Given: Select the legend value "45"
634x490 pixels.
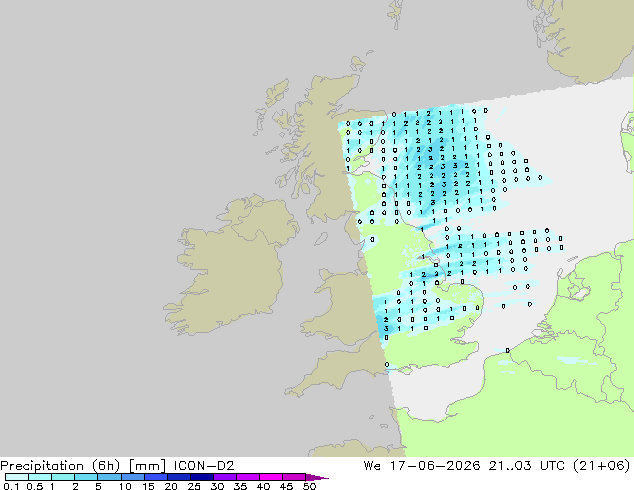Looking at the screenshot, I should click(x=286, y=486).
